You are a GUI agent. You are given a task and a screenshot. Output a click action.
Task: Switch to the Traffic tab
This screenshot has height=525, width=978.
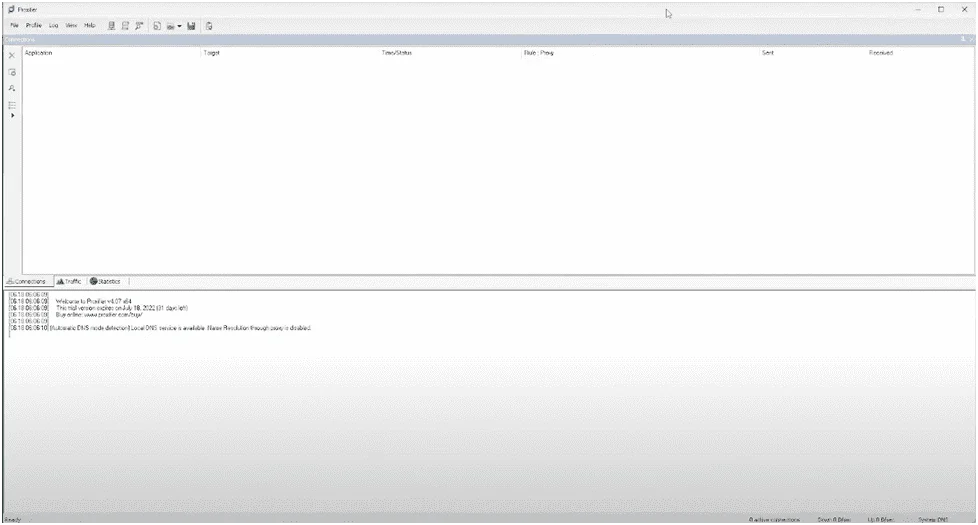click(x=69, y=281)
